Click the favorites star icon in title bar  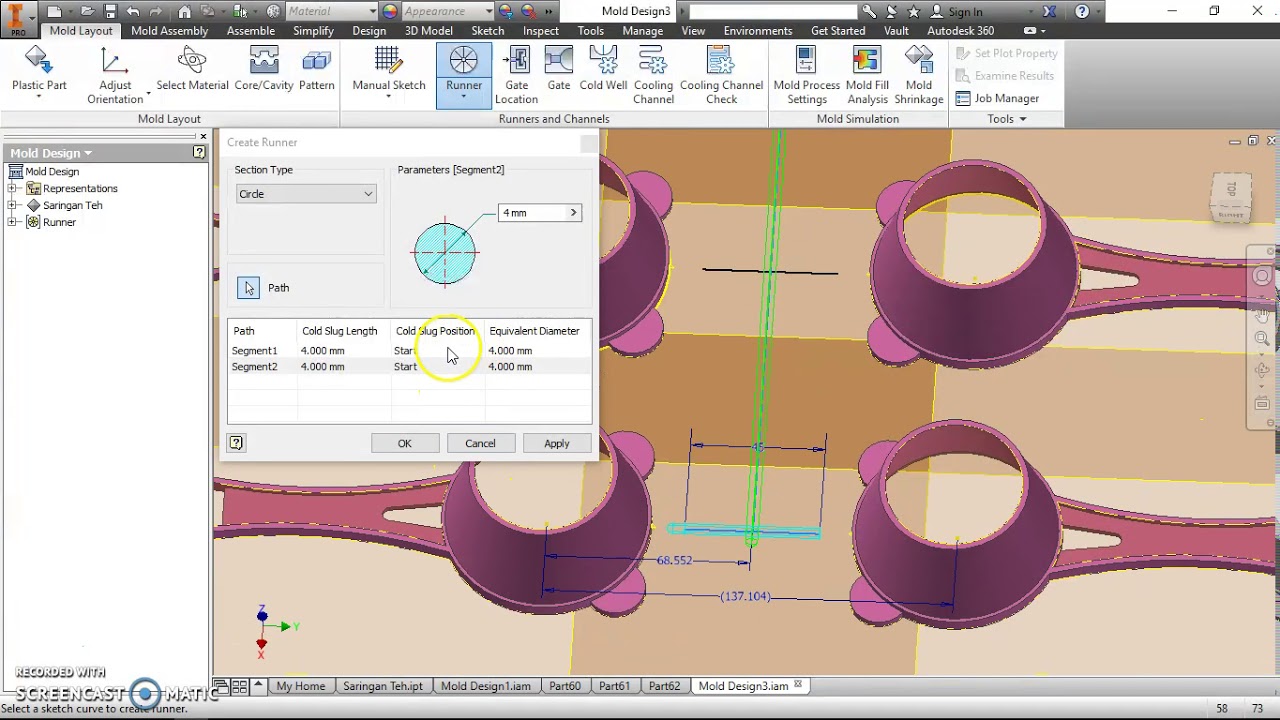914,11
